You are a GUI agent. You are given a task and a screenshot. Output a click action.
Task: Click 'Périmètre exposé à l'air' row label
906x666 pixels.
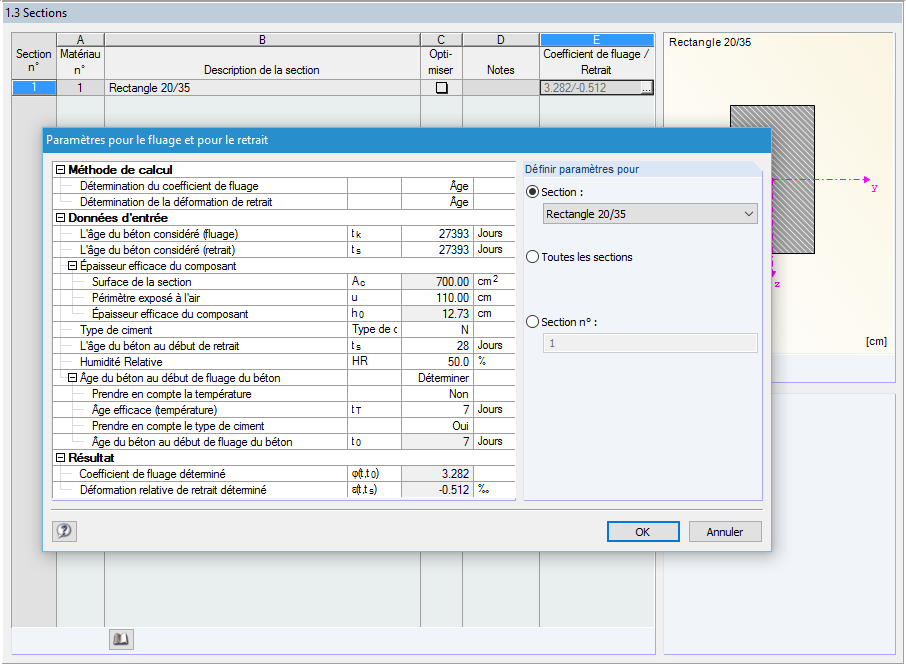[x=146, y=298]
